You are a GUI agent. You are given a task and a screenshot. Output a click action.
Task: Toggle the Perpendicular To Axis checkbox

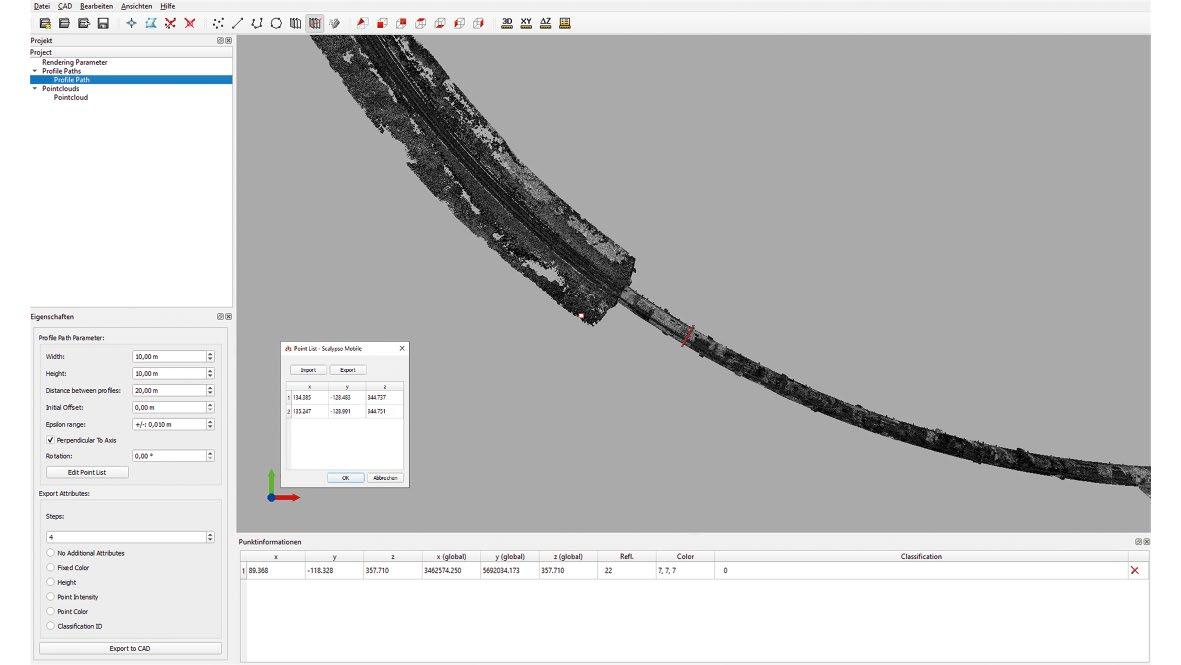50,440
